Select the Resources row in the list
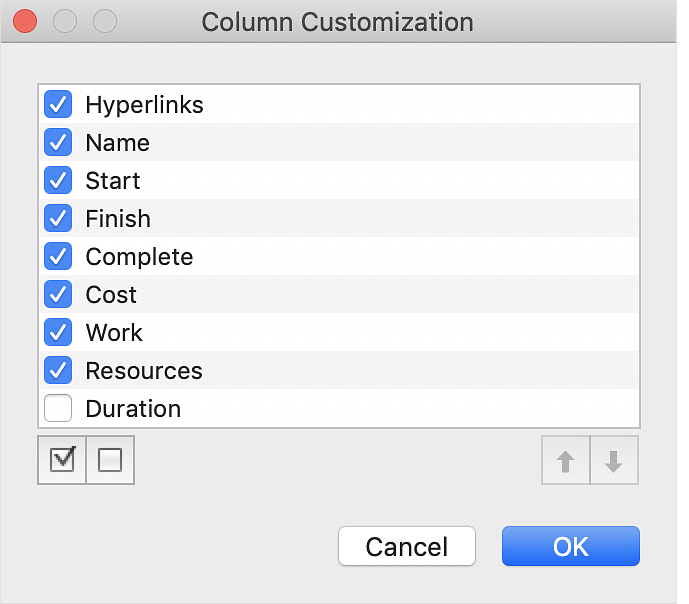 pos(144,371)
